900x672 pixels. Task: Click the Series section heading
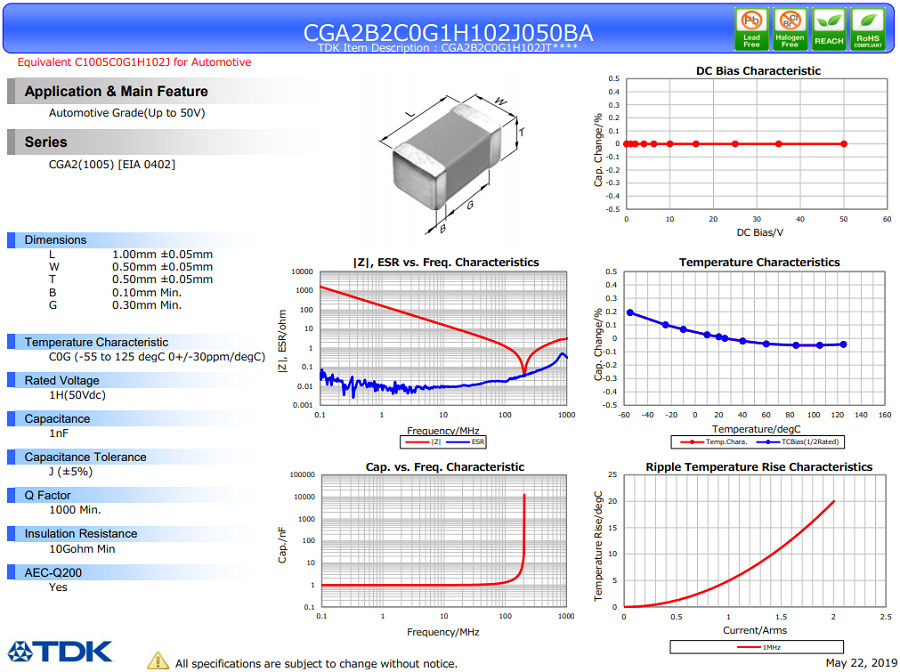pos(46,142)
